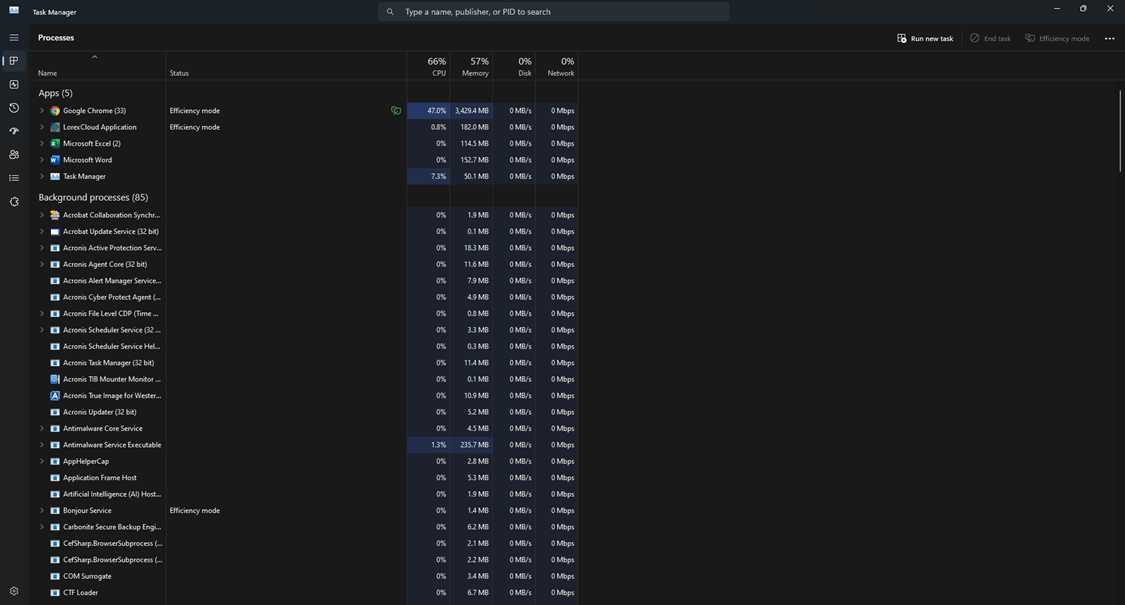Sort by the Network column header

557,66
